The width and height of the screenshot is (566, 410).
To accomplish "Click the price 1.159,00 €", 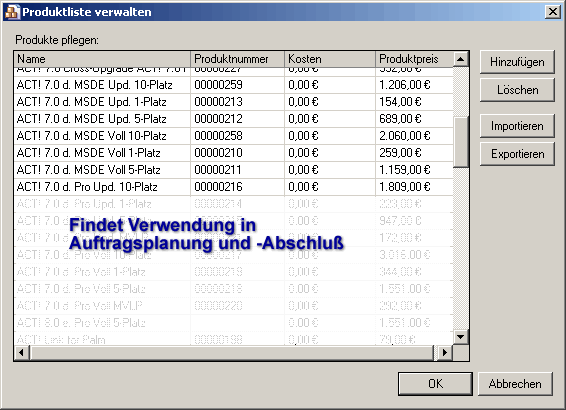I will click(405, 170).
